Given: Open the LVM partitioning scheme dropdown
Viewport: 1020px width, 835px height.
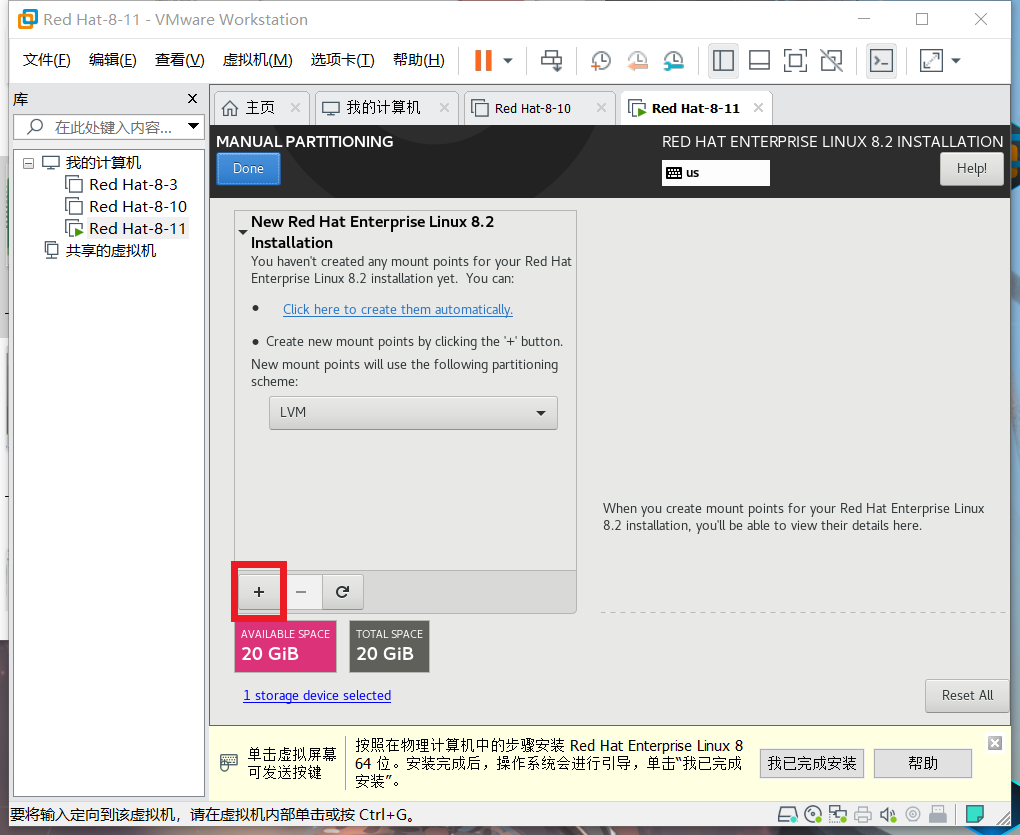Looking at the screenshot, I should click(413, 413).
